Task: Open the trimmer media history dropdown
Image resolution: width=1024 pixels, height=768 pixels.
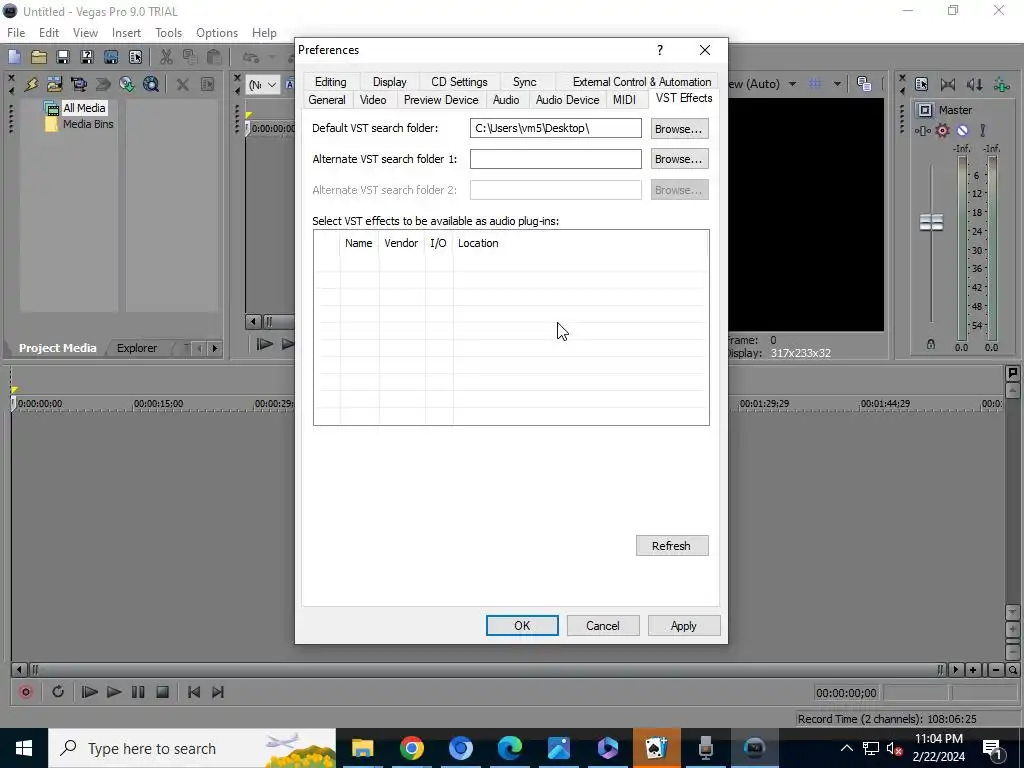Action: (272, 84)
